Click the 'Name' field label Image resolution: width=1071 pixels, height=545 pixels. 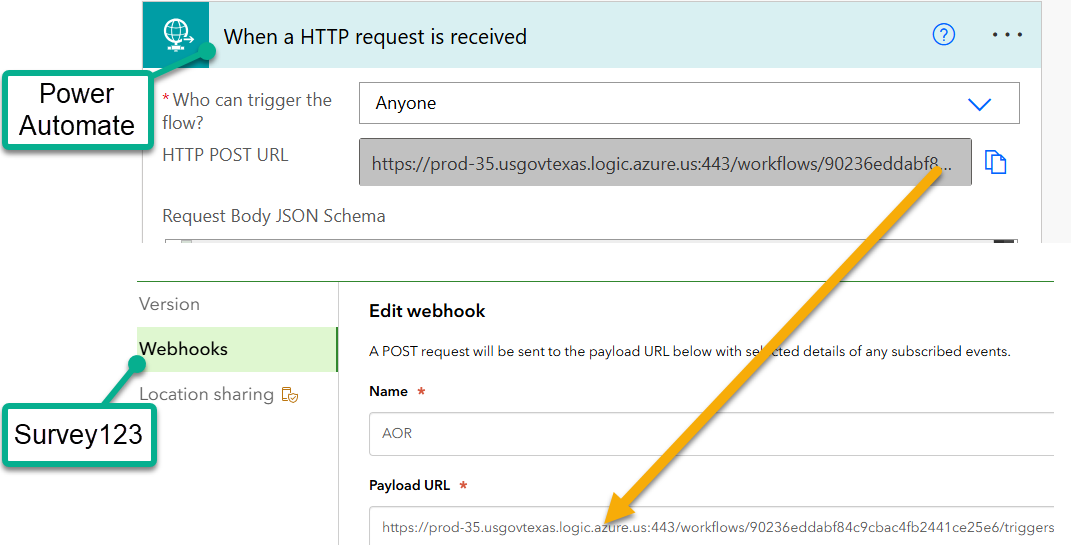click(x=388, y=391)
